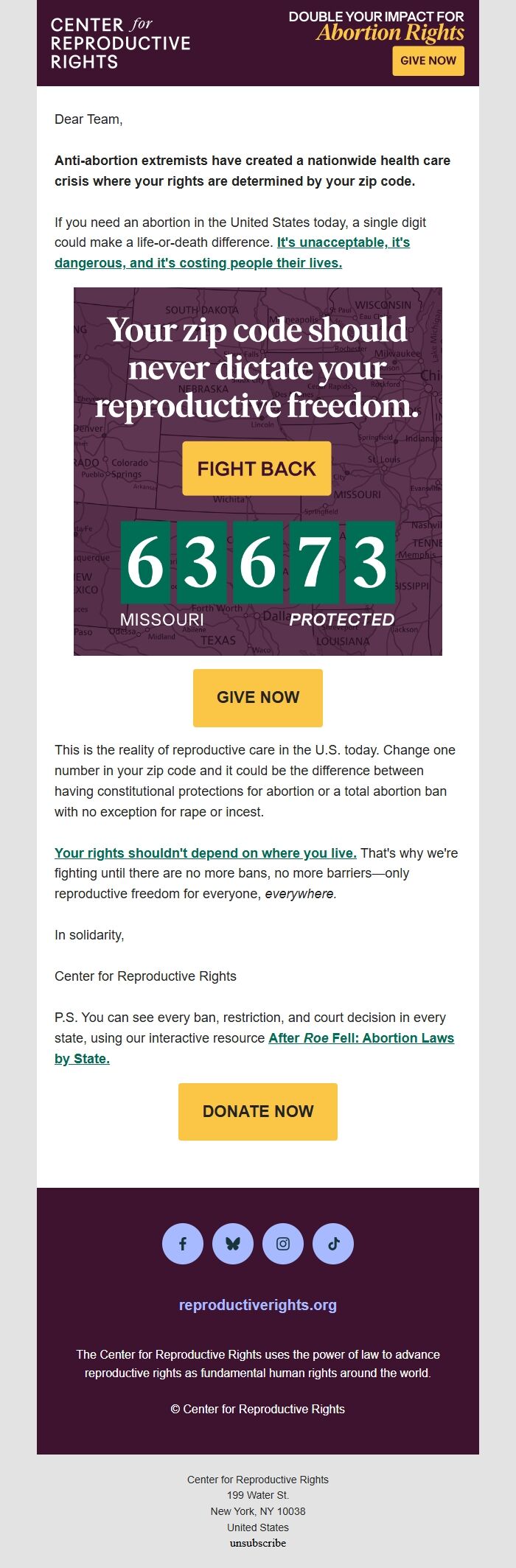Open the Instagram icon in the footer
Viewport: 516px width, 1568px height.
pos(283,1243)
